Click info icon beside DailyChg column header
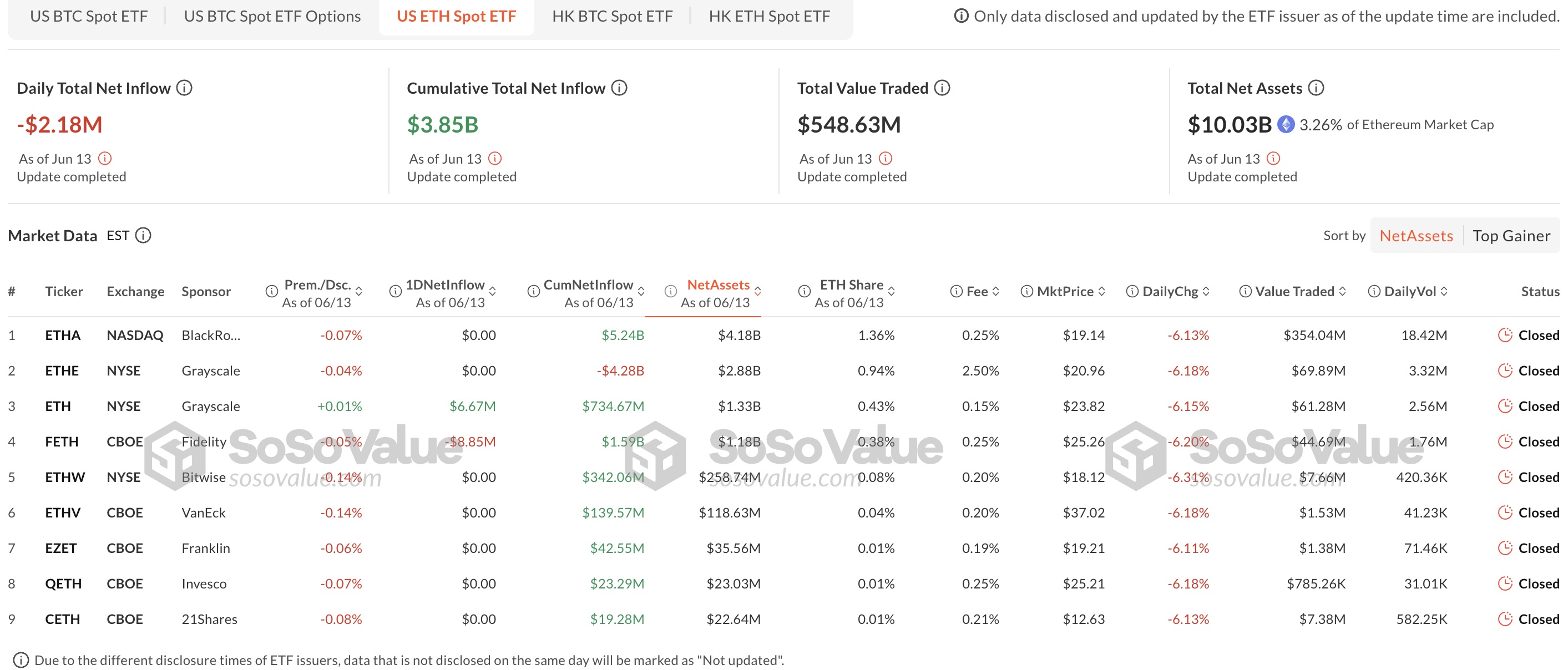The height and width of the screenshot is (670, 1568). click(x=1131, y=292)
